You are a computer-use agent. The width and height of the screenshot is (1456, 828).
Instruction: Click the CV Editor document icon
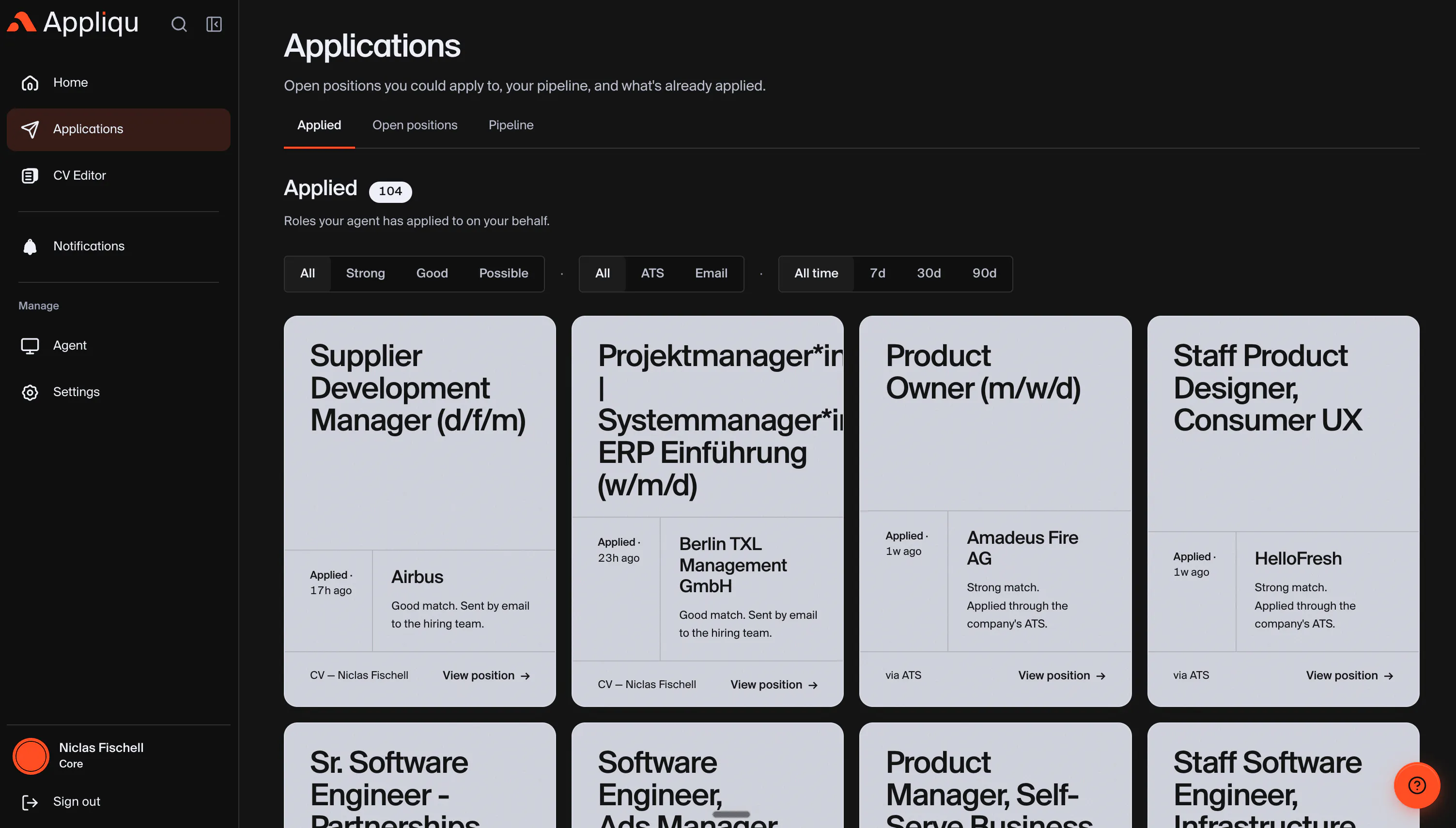(30, 176)
